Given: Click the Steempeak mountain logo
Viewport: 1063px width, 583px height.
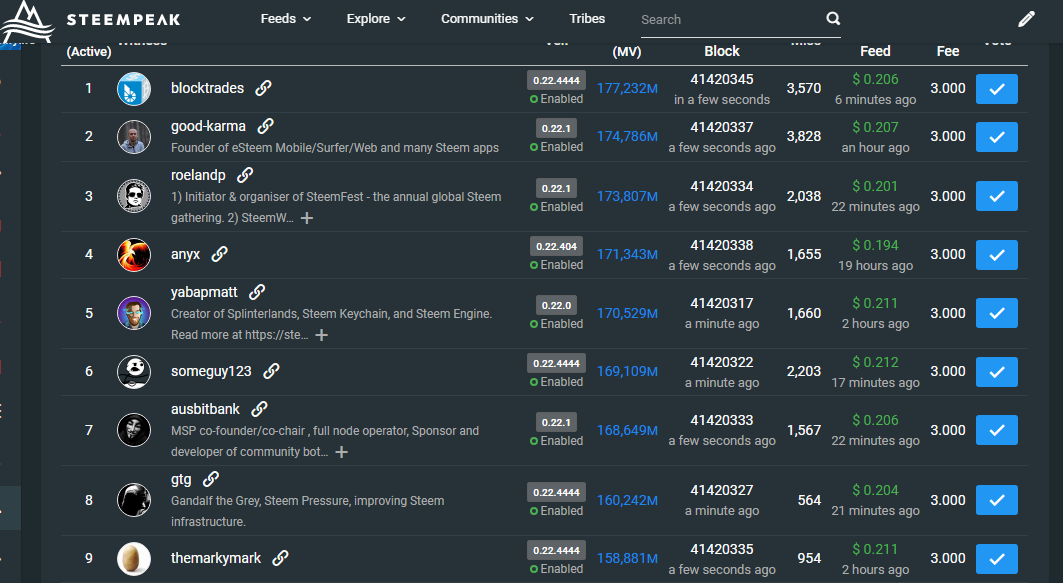Looking at the screenshot, I should (27, 20).
